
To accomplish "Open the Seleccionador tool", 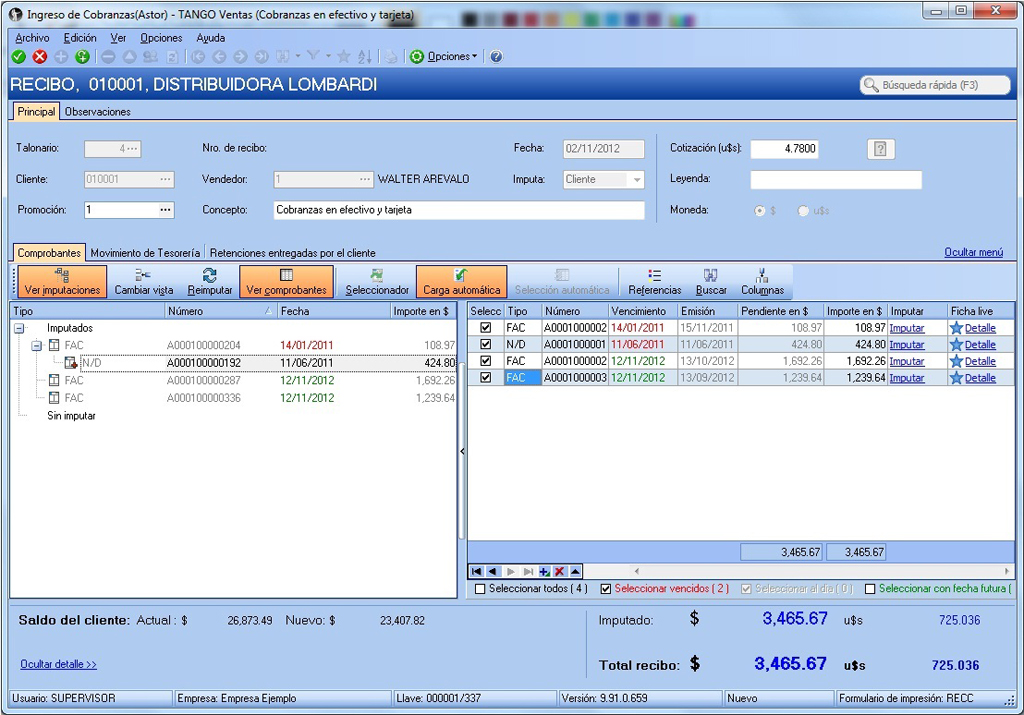I will coord(377,281).
